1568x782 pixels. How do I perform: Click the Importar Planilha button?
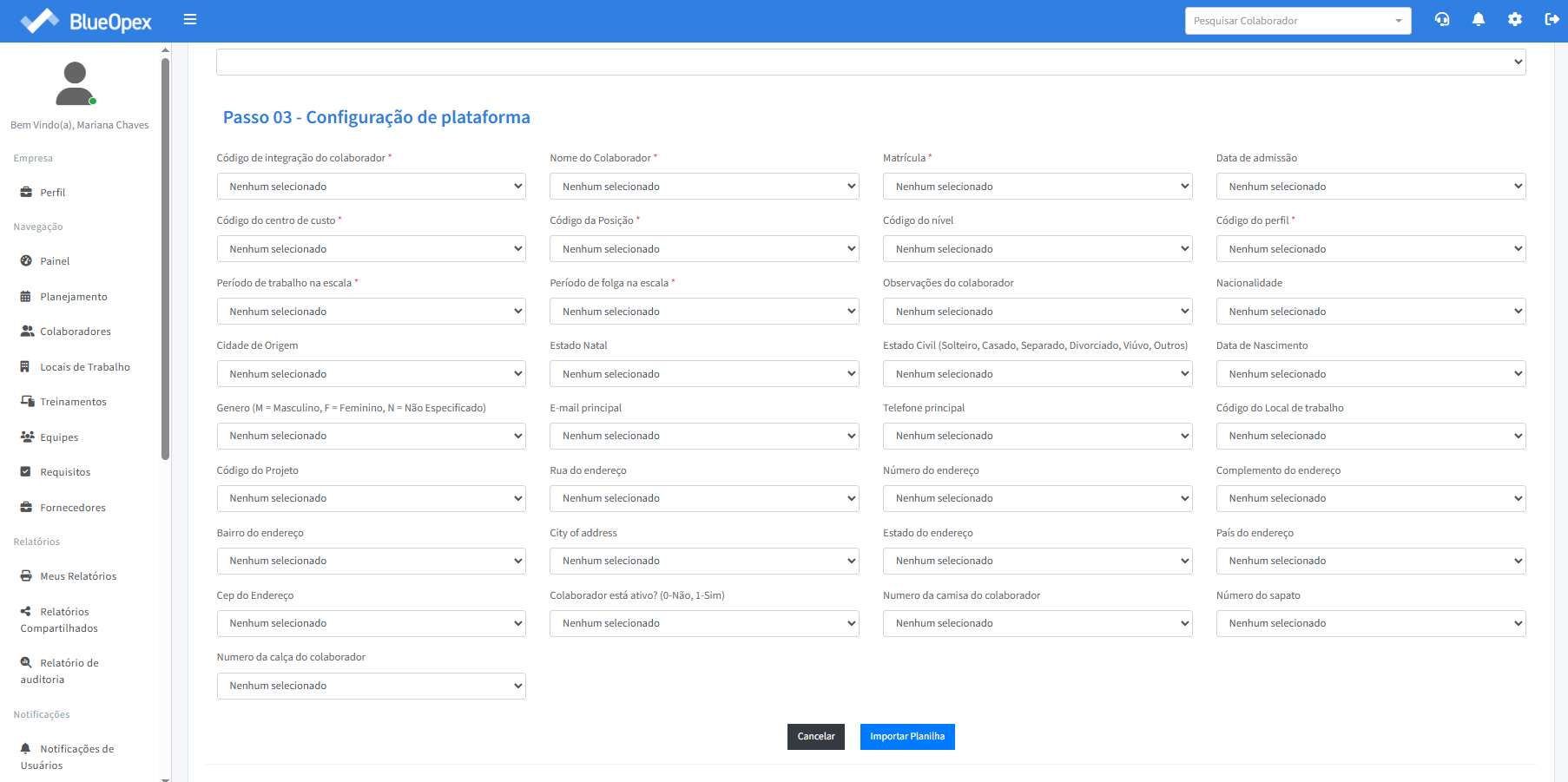(x=907, y=737)
